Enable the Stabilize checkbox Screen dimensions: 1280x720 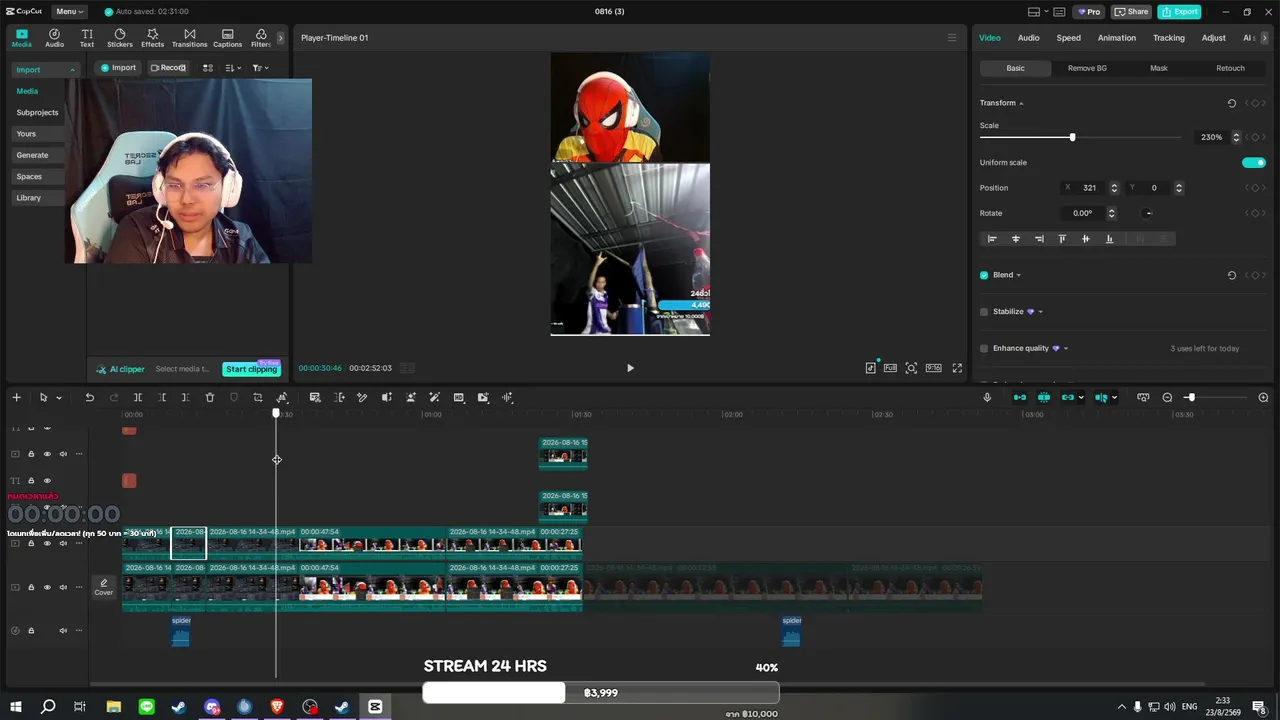[984, 312]
